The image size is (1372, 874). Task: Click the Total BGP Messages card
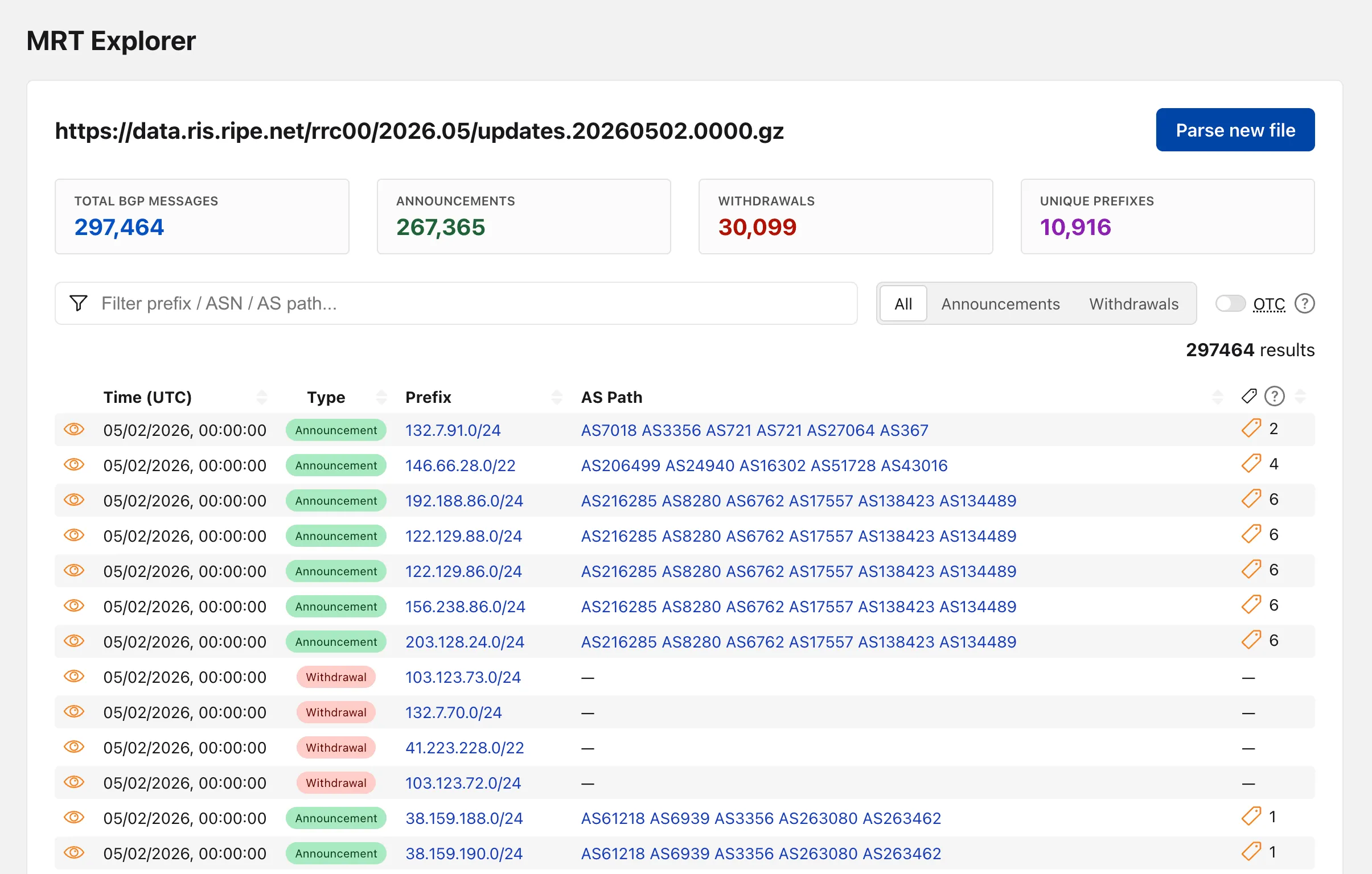tap(202, 216)
